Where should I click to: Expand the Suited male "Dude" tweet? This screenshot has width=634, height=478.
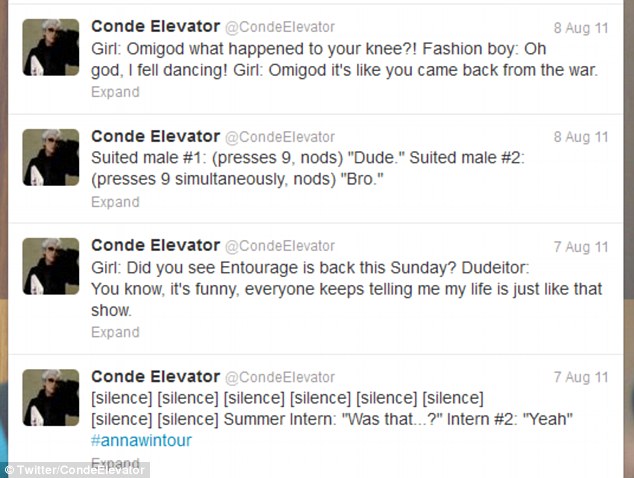point(115,201)
